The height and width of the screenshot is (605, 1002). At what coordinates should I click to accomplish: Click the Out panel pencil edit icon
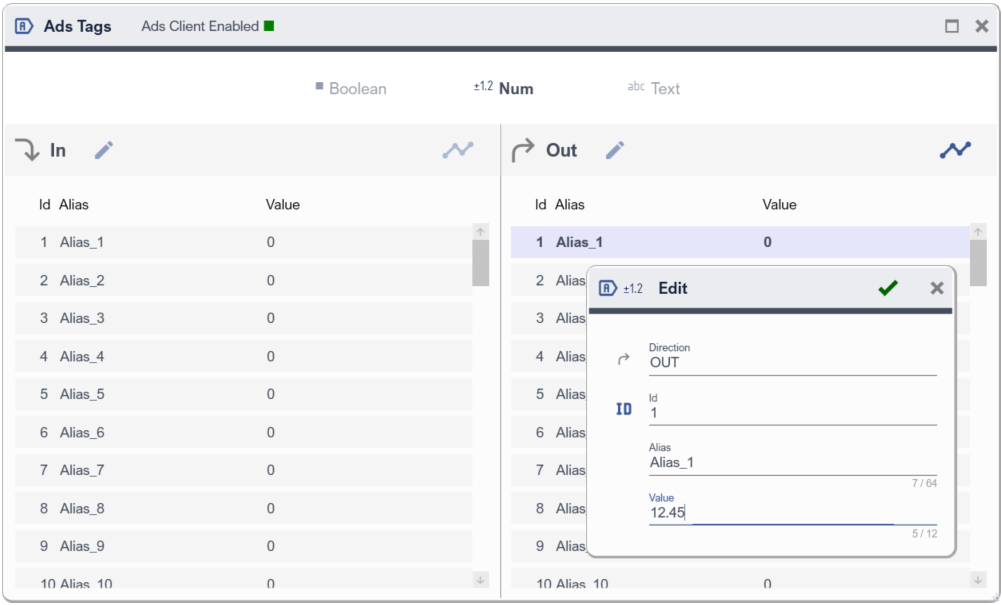point(615,150)
